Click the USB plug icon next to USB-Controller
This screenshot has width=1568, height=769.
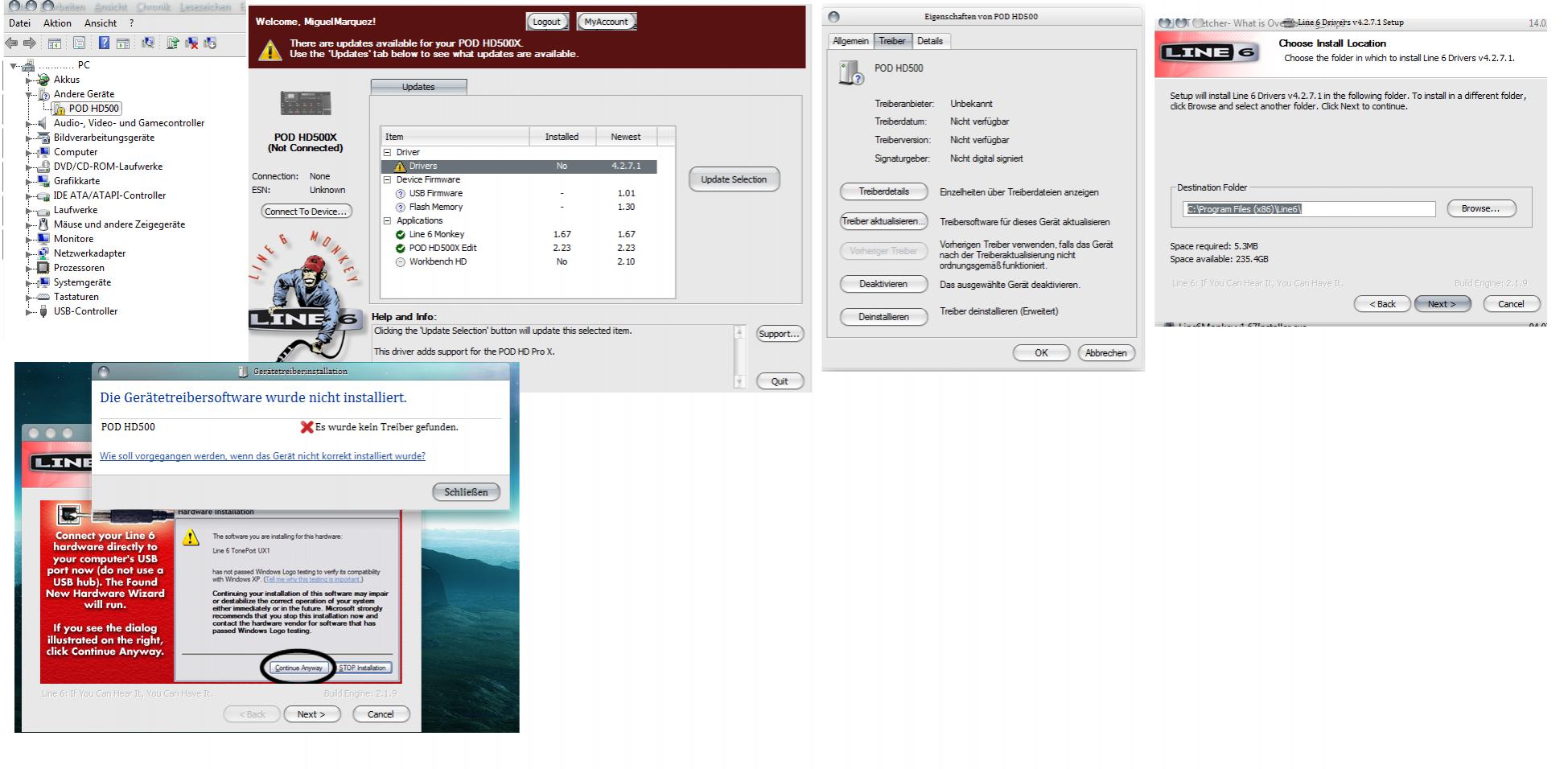tap(43, 311)
